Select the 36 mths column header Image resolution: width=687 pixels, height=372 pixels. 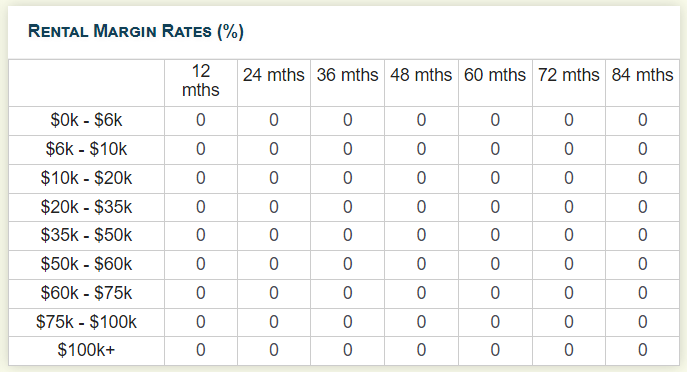[347, 75]
